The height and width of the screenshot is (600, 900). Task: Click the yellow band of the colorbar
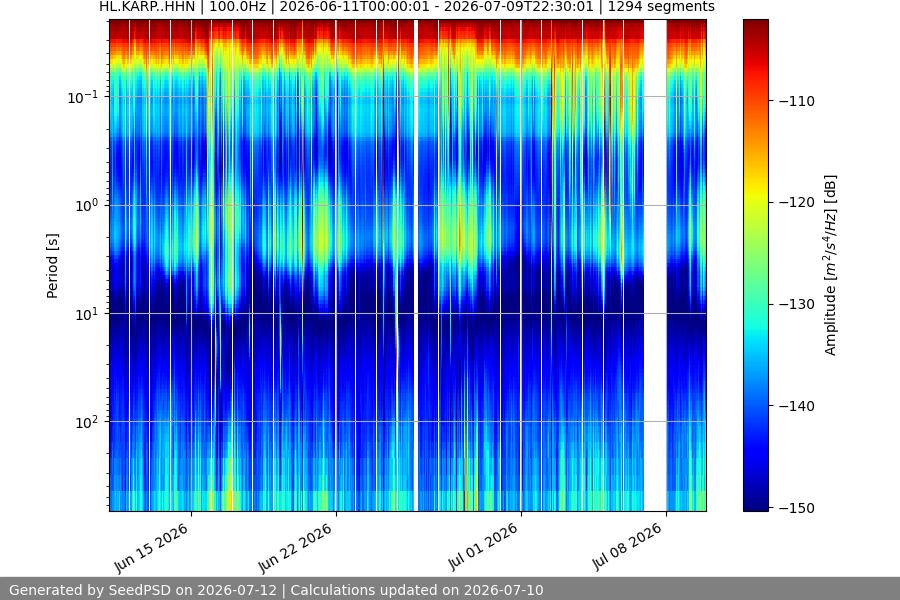point(755,192)
